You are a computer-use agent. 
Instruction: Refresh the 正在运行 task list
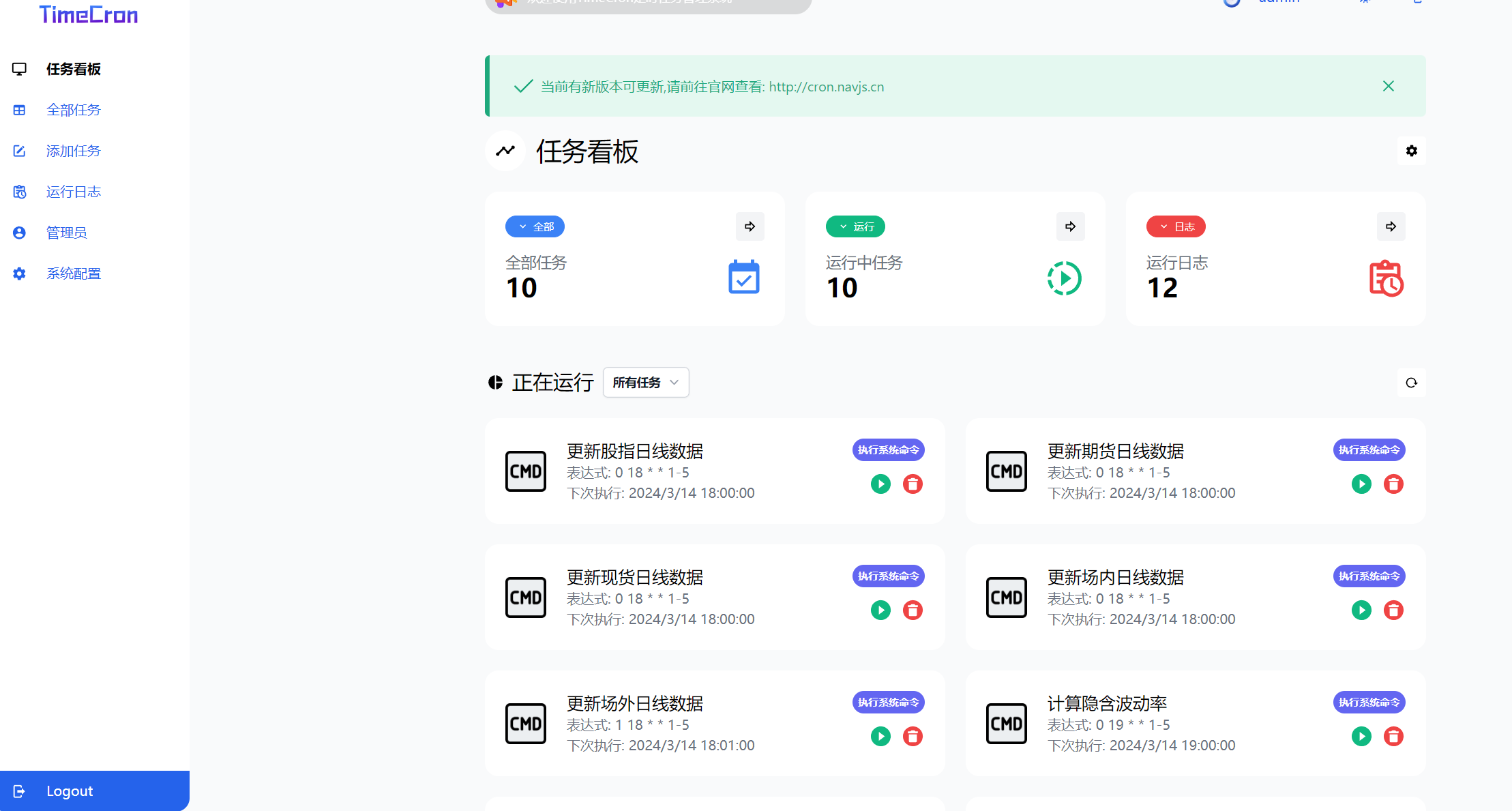coord(1411,383)
